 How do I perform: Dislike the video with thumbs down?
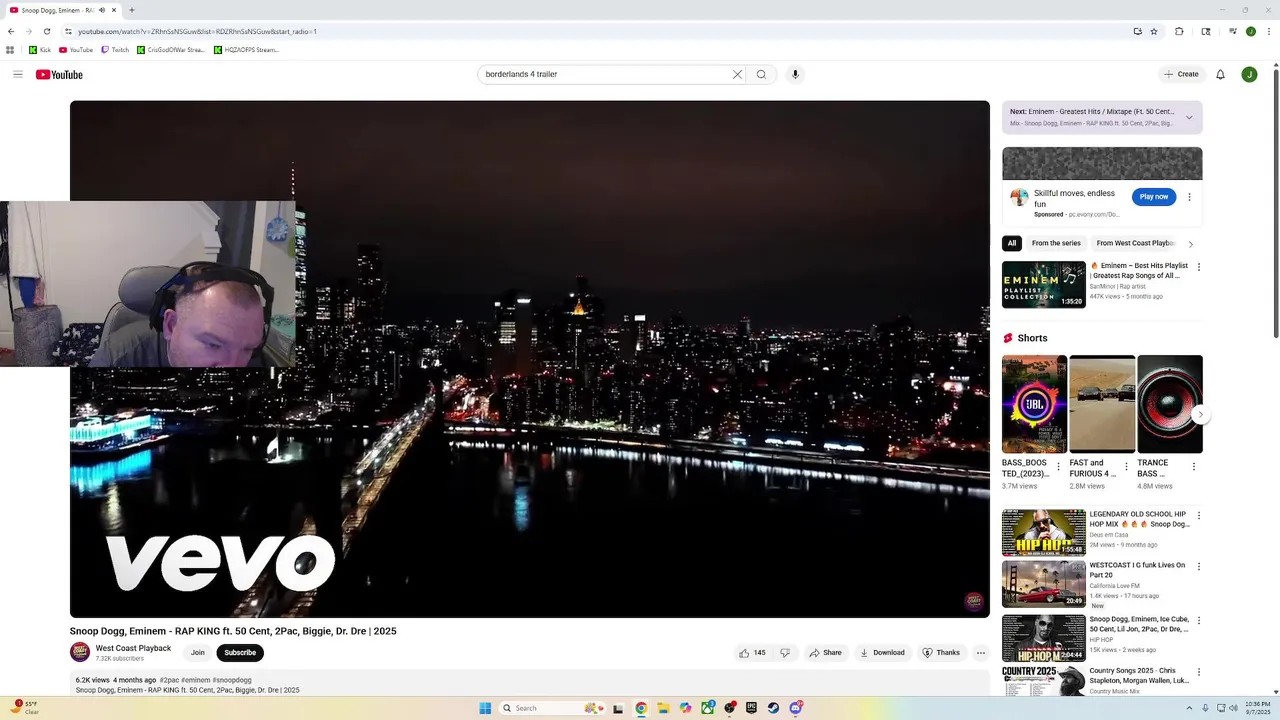click(785, 653)
